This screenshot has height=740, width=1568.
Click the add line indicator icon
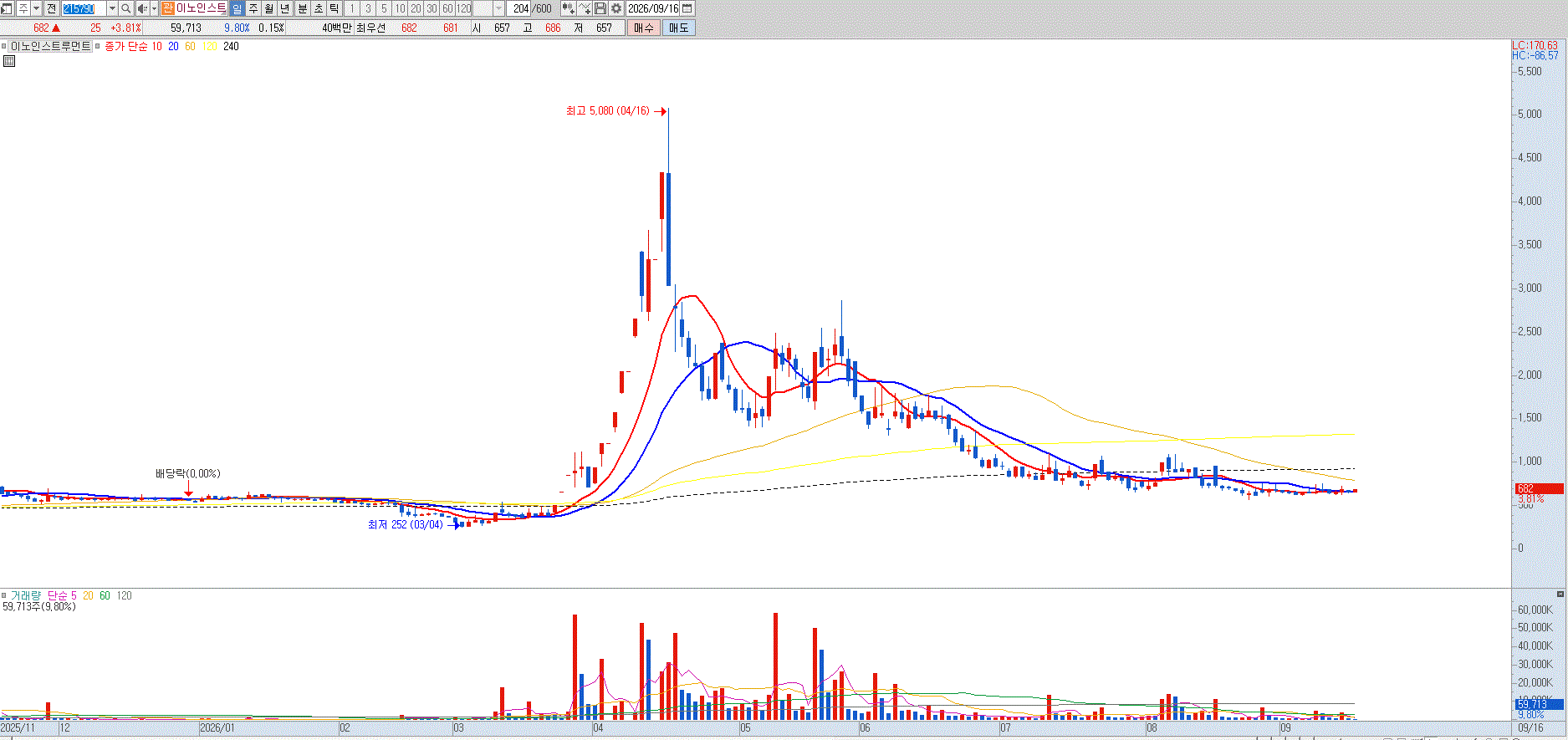(585, 8)
